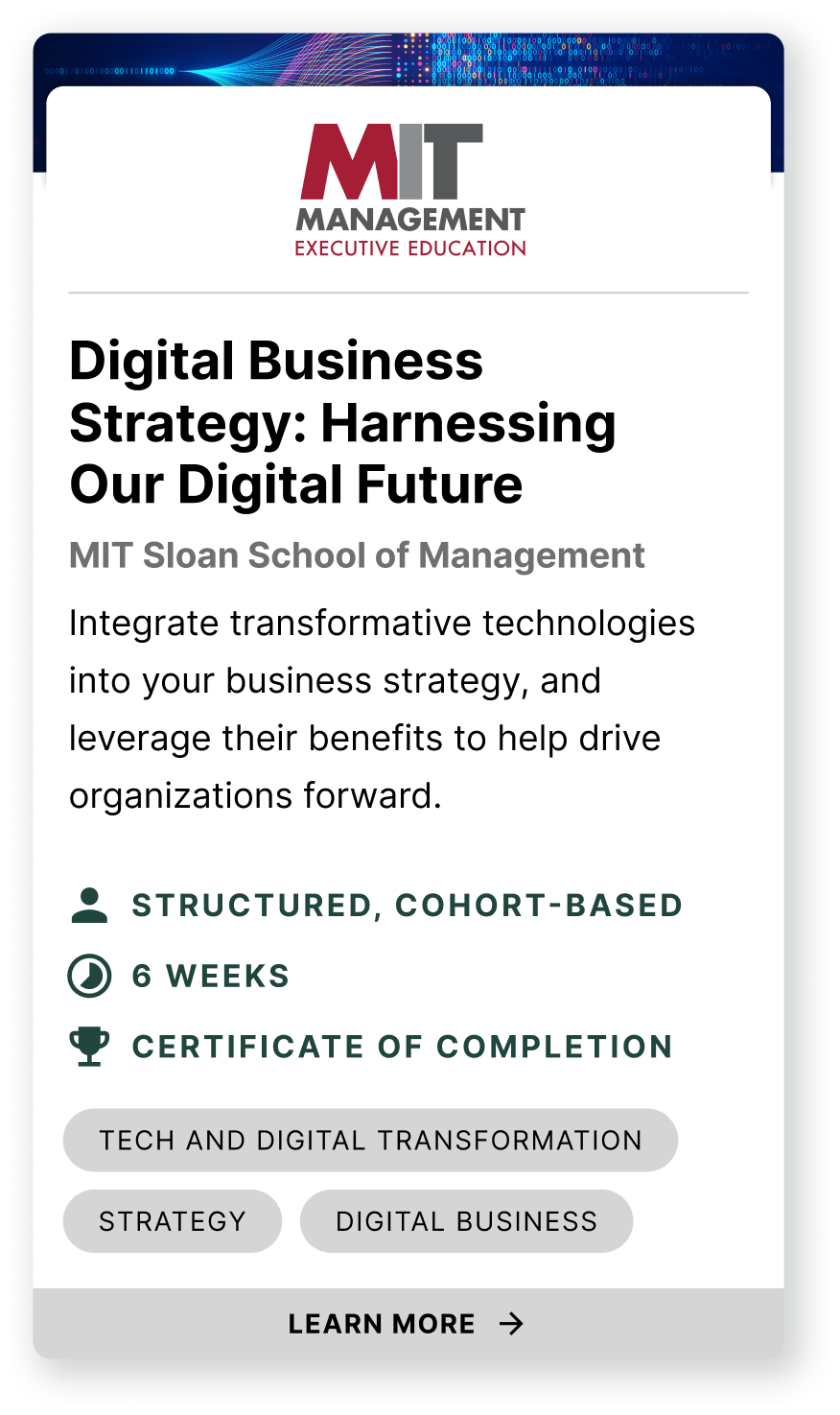Click the MANAGEMENT wordmark under the logo
The width and height of the screenshot is (840, 1415).
click(410, 221)
